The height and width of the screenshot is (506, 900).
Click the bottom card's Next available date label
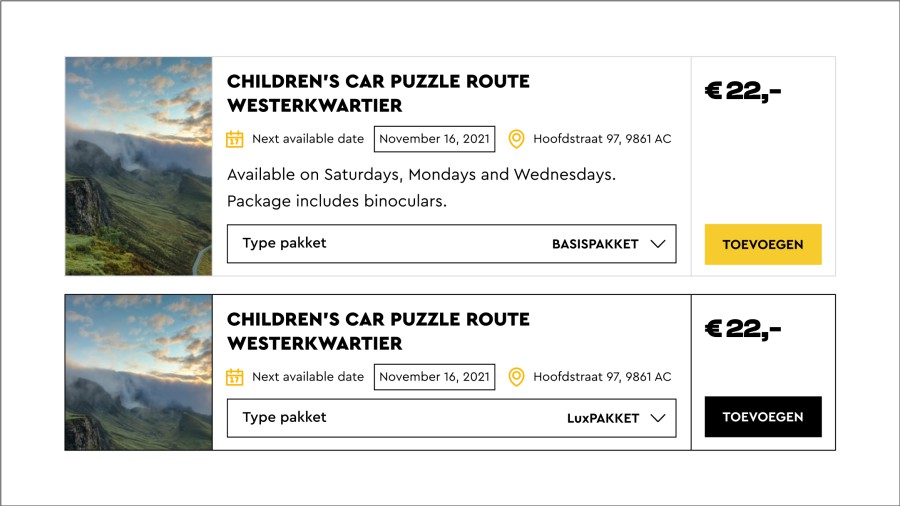click(308, 377)
